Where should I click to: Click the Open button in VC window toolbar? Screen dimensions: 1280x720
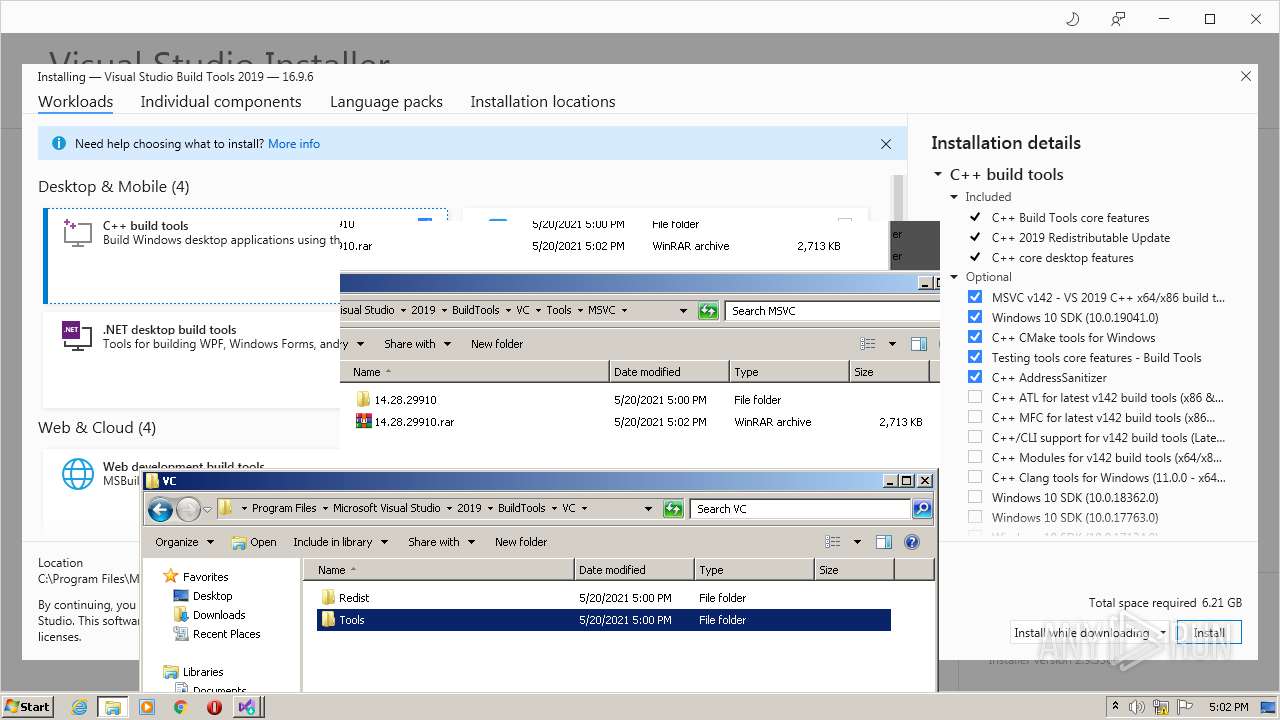[x=254, y=542]
